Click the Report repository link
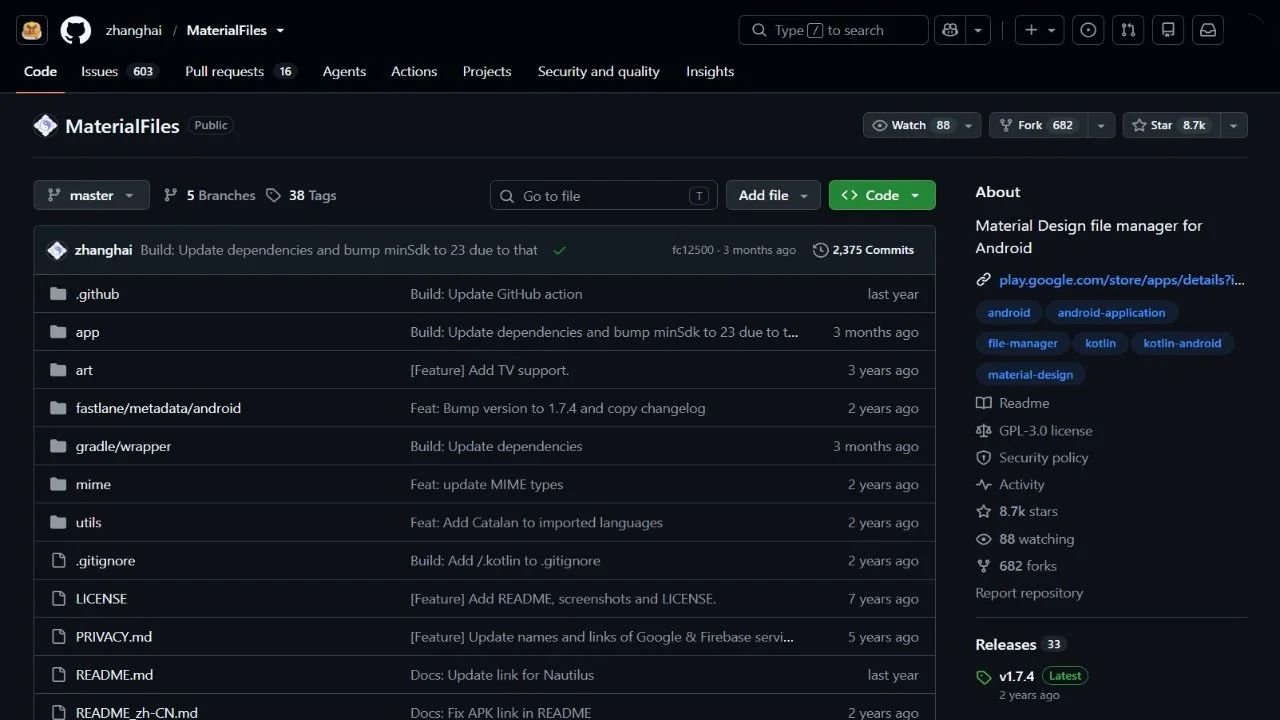 [x=1029, y=593]
